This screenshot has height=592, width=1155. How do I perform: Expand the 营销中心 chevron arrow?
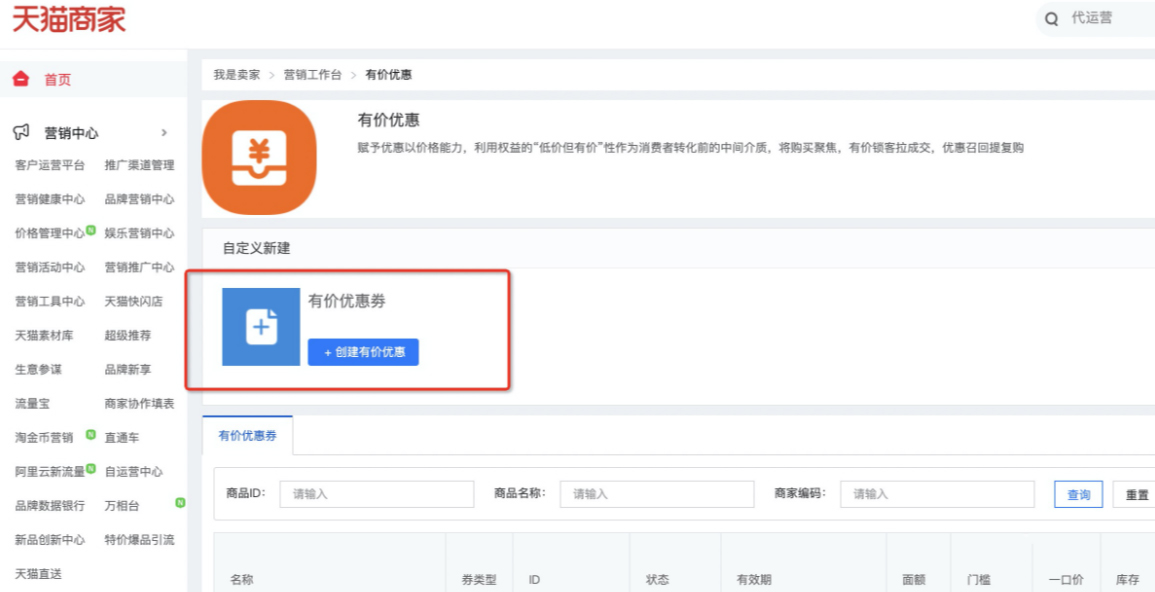pyautogui.click(x=164, y=133)
